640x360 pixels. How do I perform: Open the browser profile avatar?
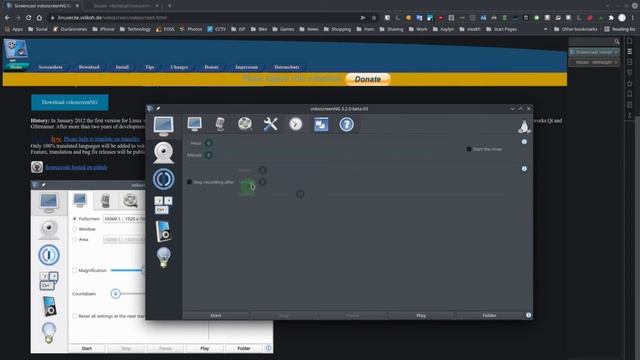click(622, 18)
